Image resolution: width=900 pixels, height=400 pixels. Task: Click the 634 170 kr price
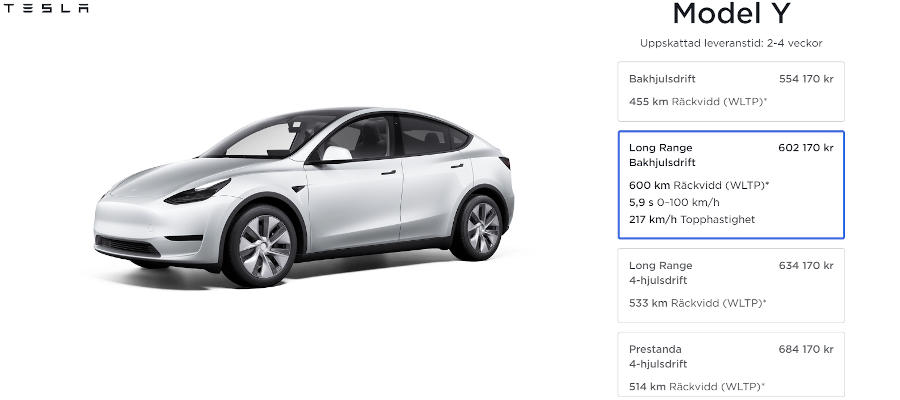click(806, 265)
